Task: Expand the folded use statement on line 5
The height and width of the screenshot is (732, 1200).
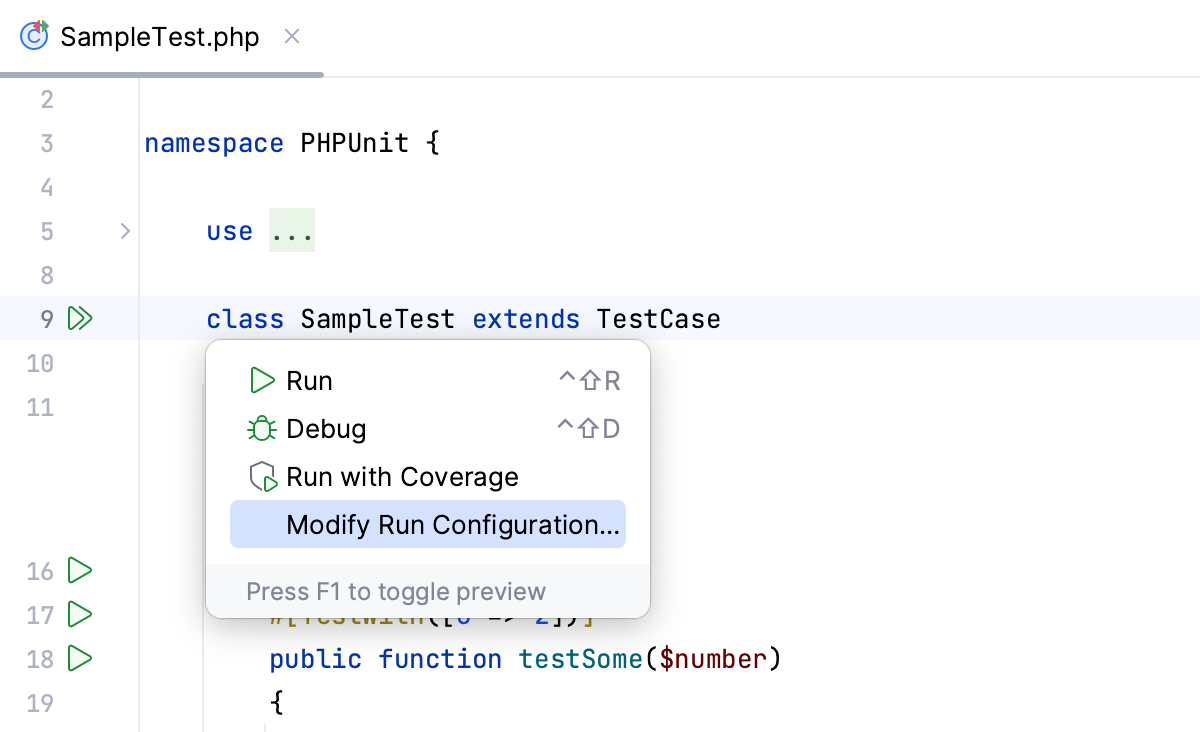Action: click(125, 231)
